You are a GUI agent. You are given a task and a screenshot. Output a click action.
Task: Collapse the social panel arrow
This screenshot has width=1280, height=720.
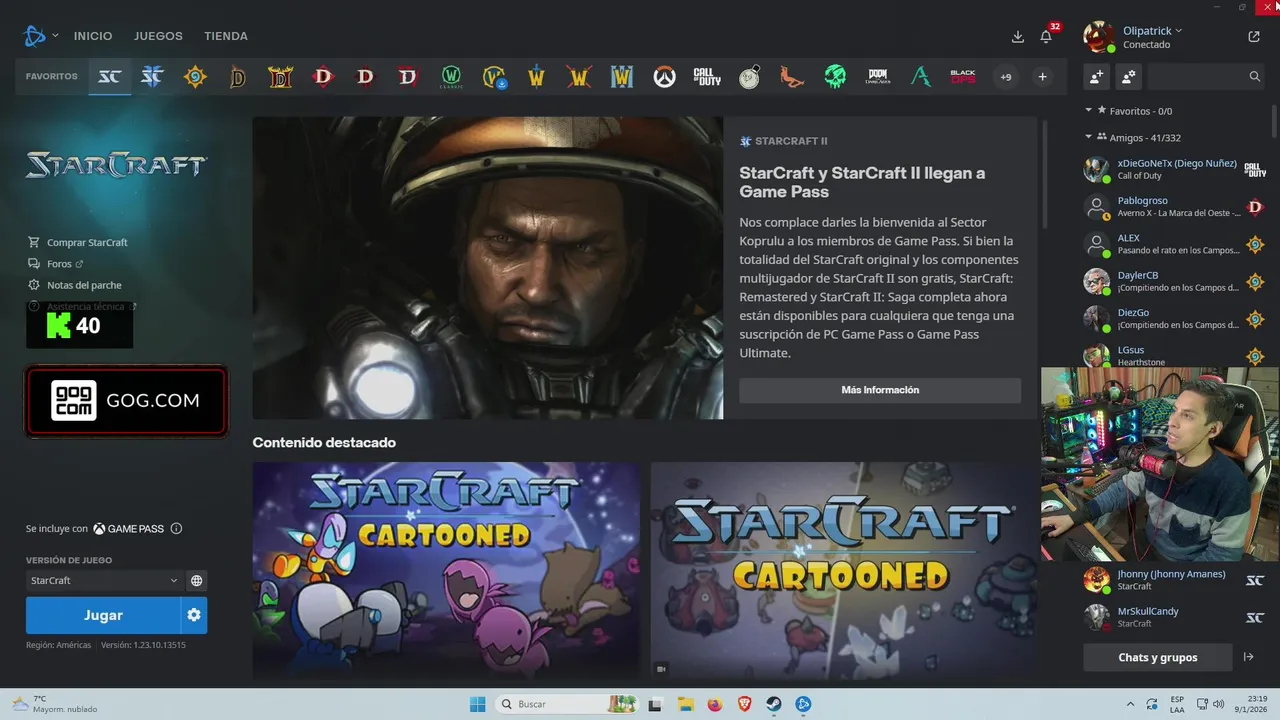(x=1248, y=657)
